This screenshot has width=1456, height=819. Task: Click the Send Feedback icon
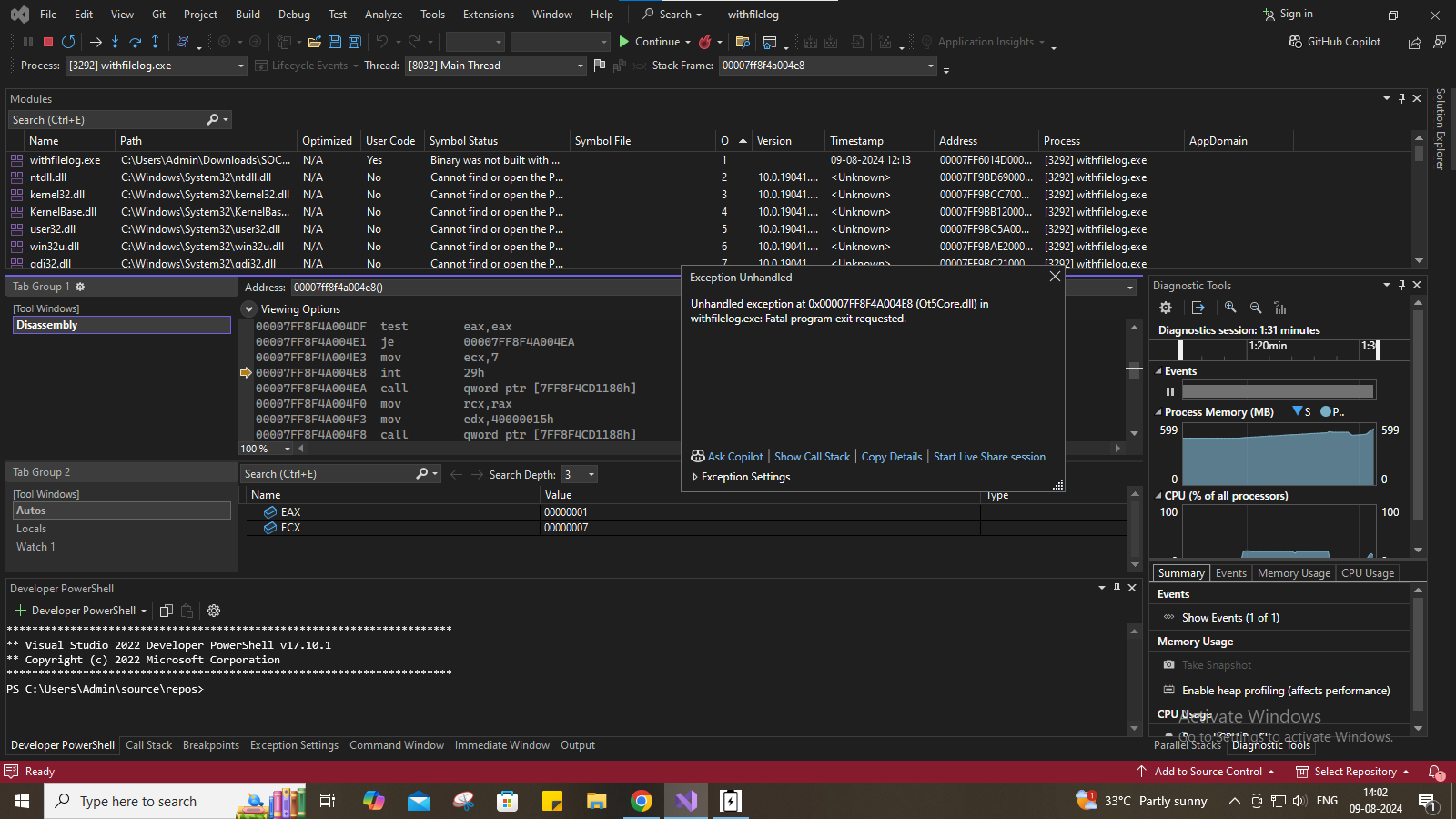click(x=1439, y=42)
